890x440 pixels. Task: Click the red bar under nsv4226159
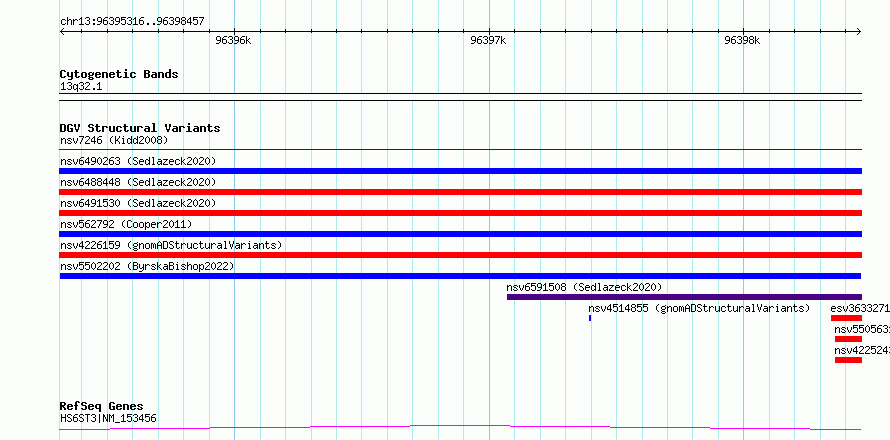[461, 255]
